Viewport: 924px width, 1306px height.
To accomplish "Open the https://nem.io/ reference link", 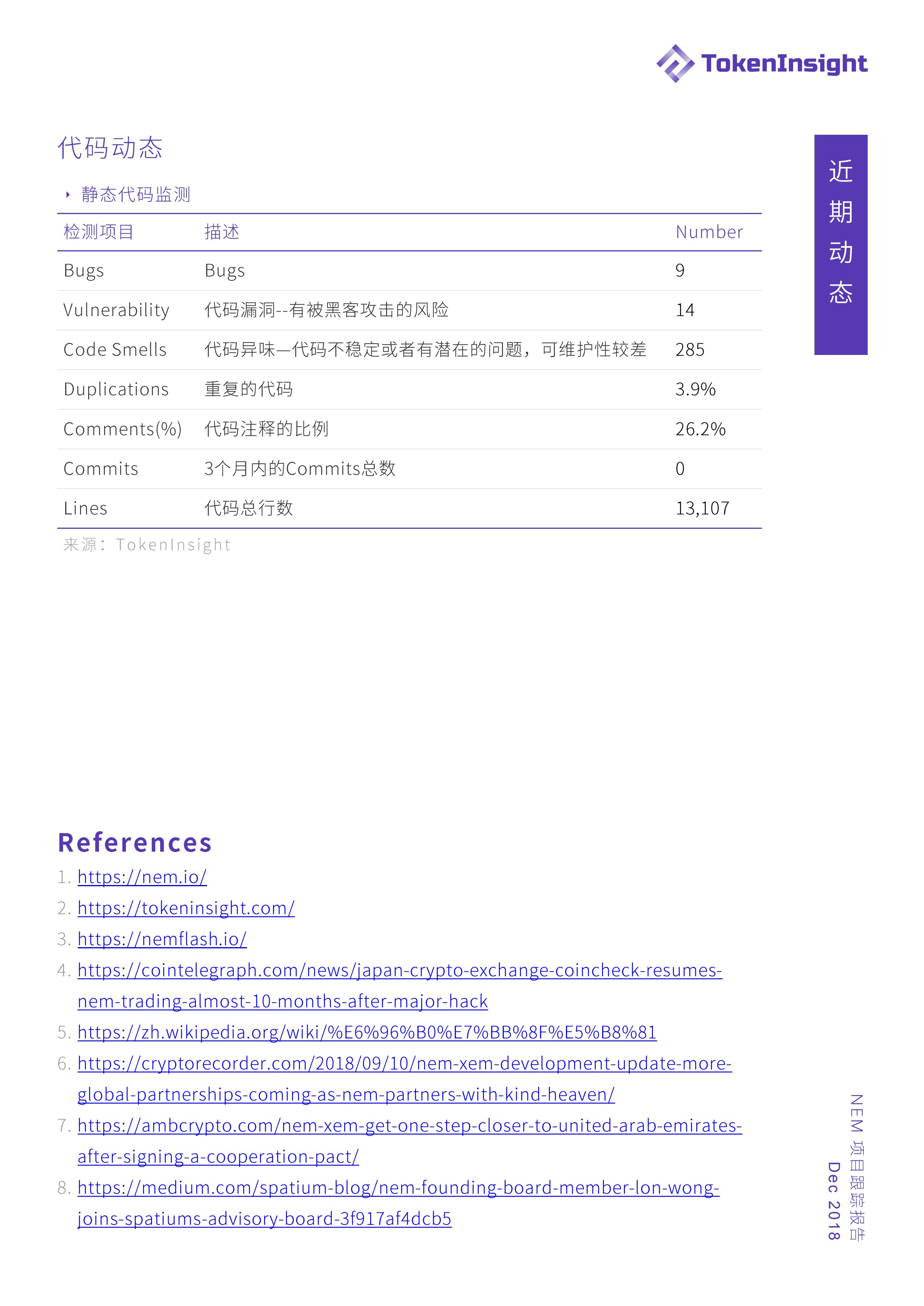I will (x=142, y=877).
